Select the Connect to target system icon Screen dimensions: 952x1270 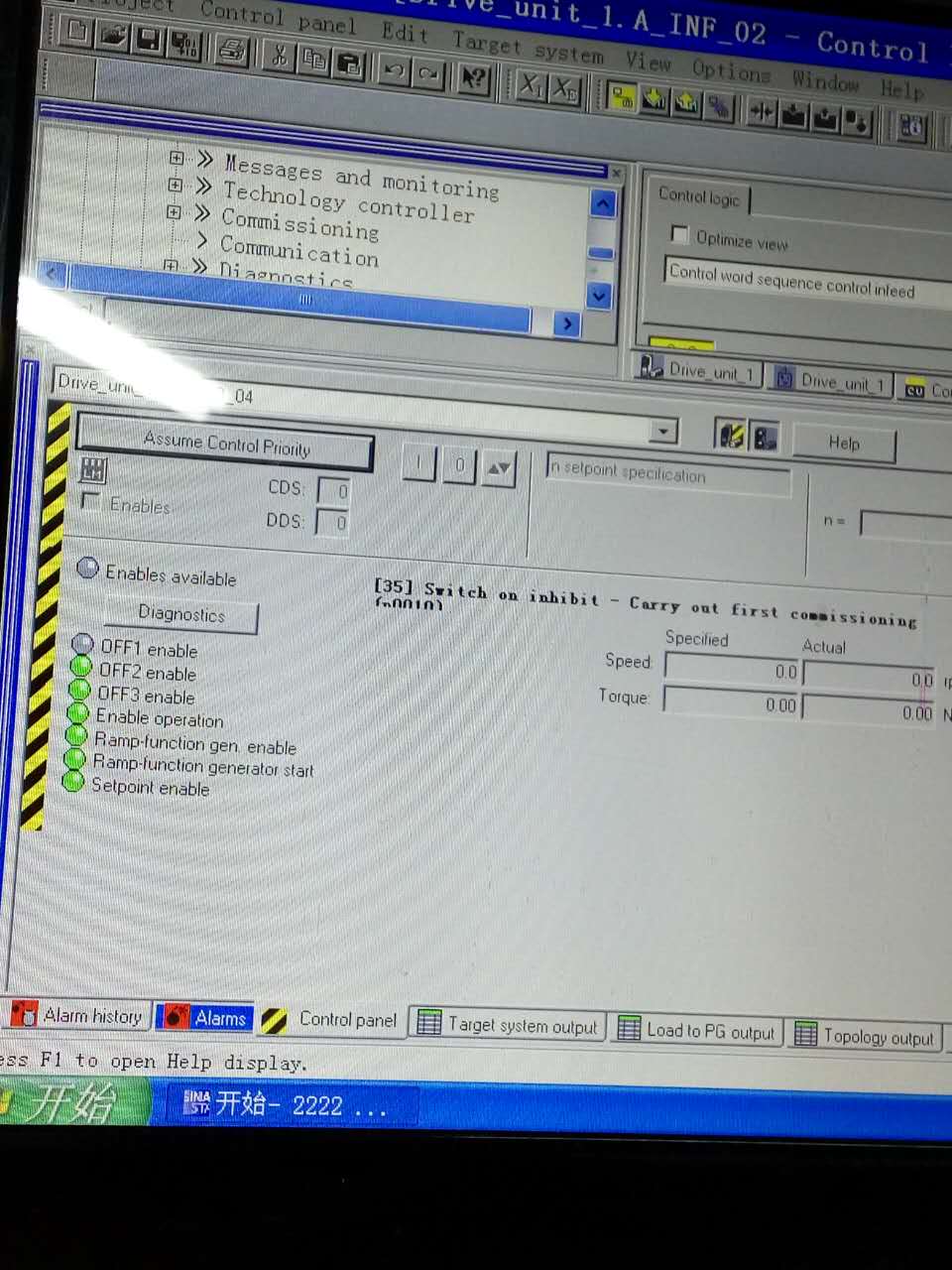point(623,99)
